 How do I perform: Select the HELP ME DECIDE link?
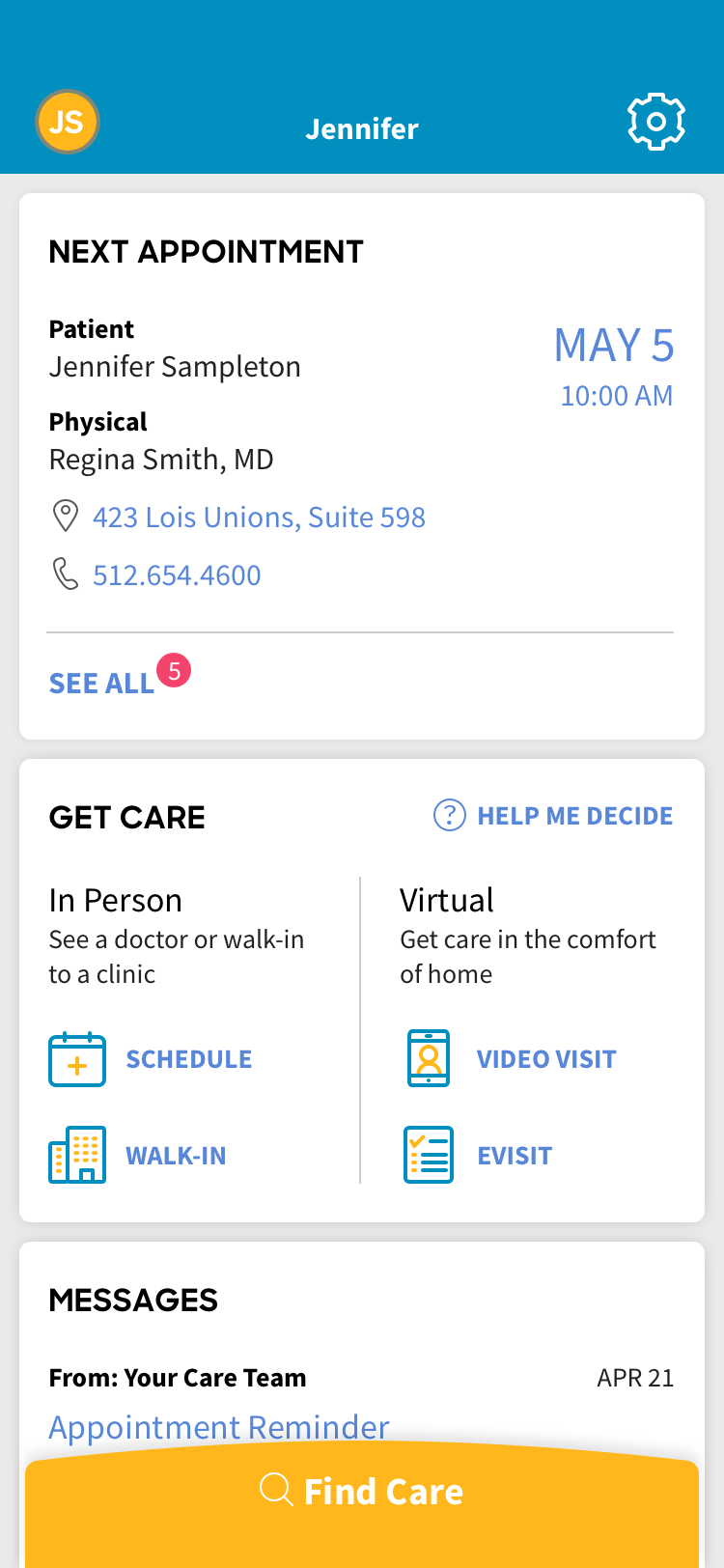[575, 816]
